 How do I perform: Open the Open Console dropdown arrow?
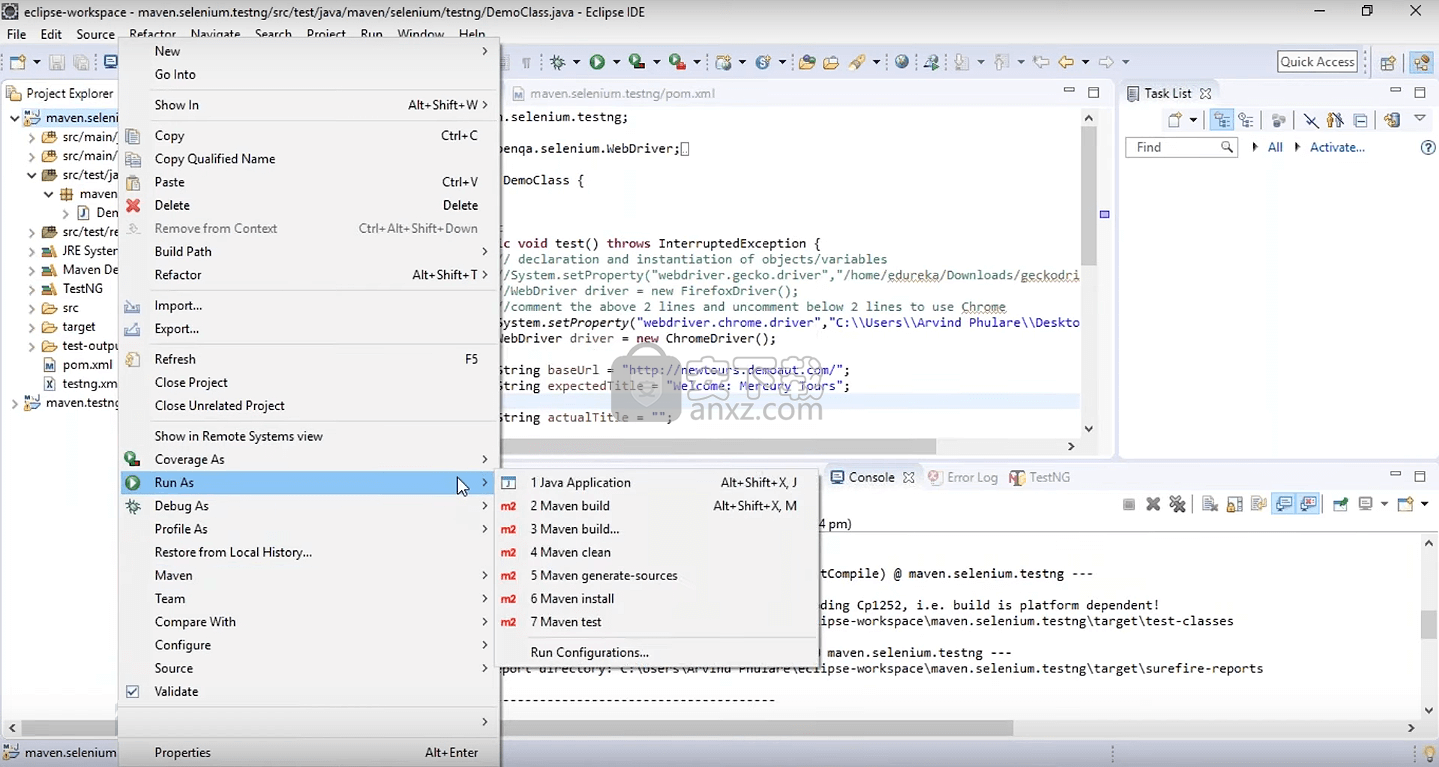point(1424,504)
